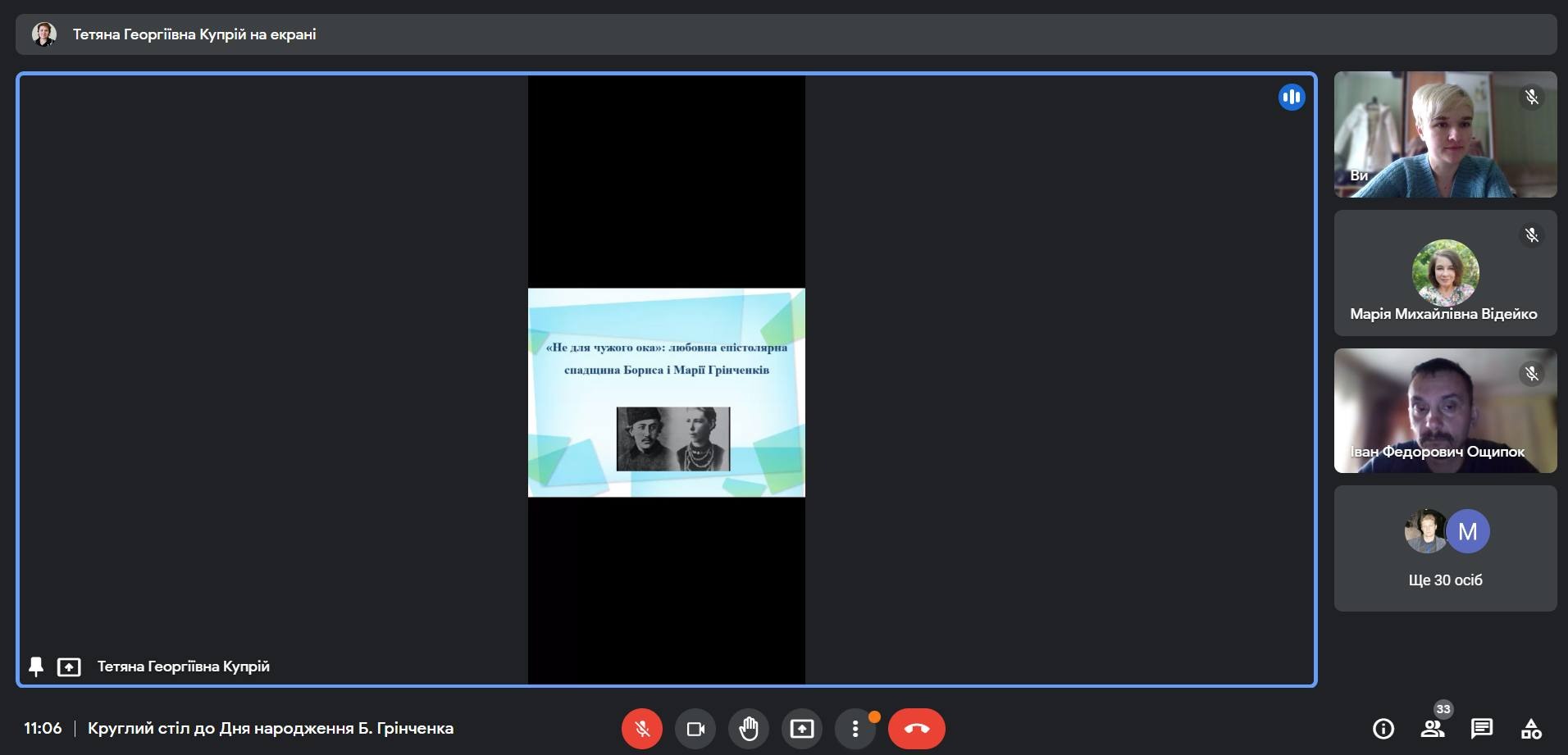
Task: Open the activities panel icon
Action: (x=1530, y=729)
